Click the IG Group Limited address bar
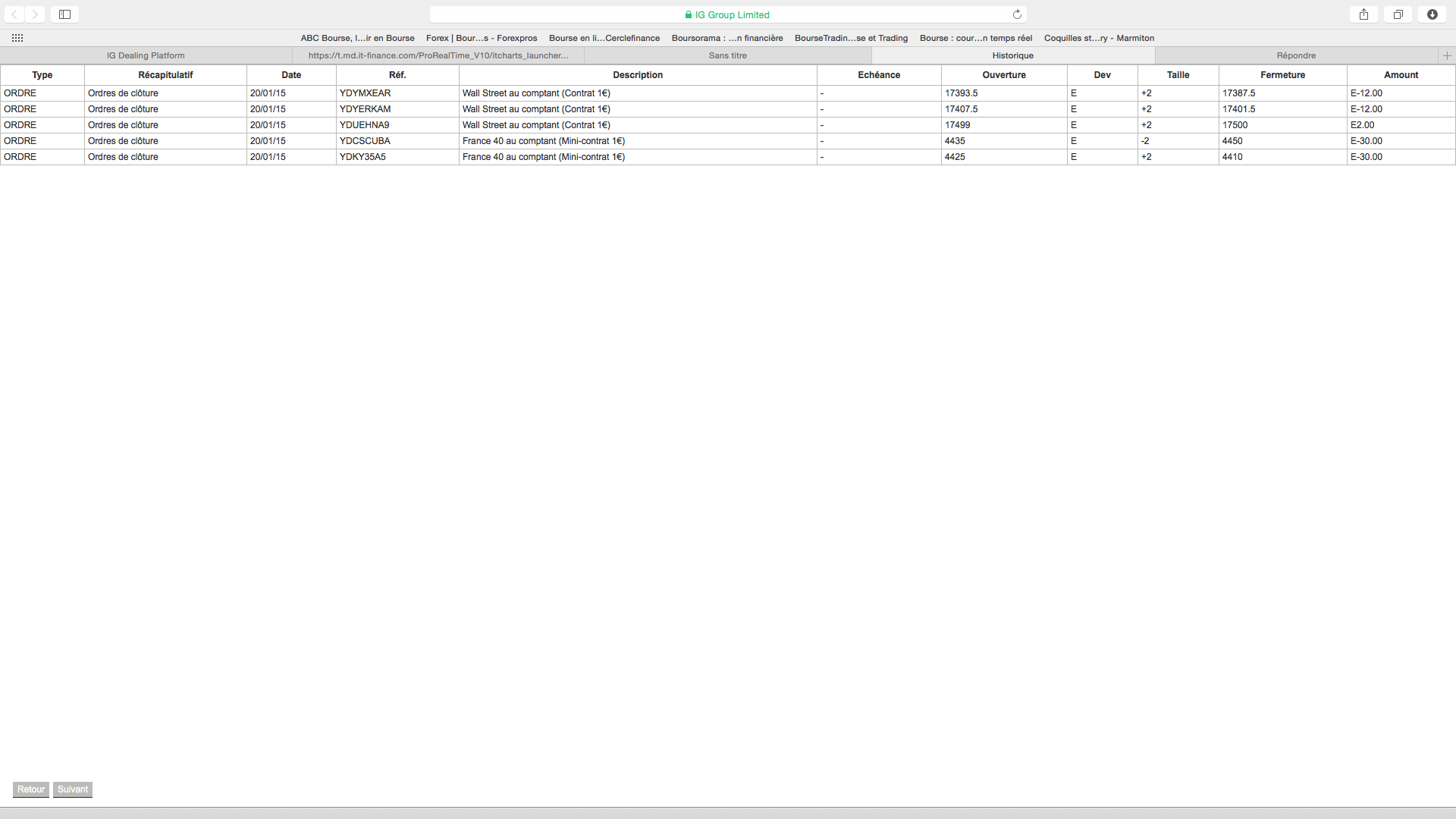This screenshot has width=1456, height=819. pyautogui.click(x=727, y=14)
